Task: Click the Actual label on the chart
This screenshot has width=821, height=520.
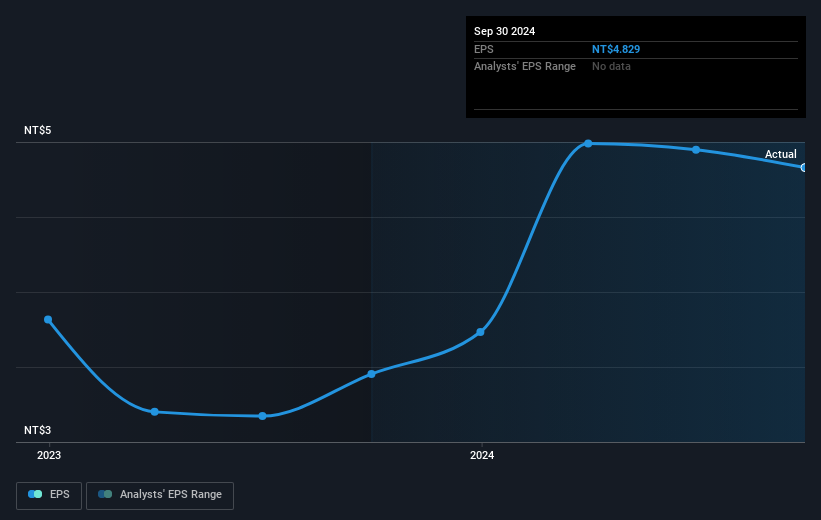Action: [780, 154]
